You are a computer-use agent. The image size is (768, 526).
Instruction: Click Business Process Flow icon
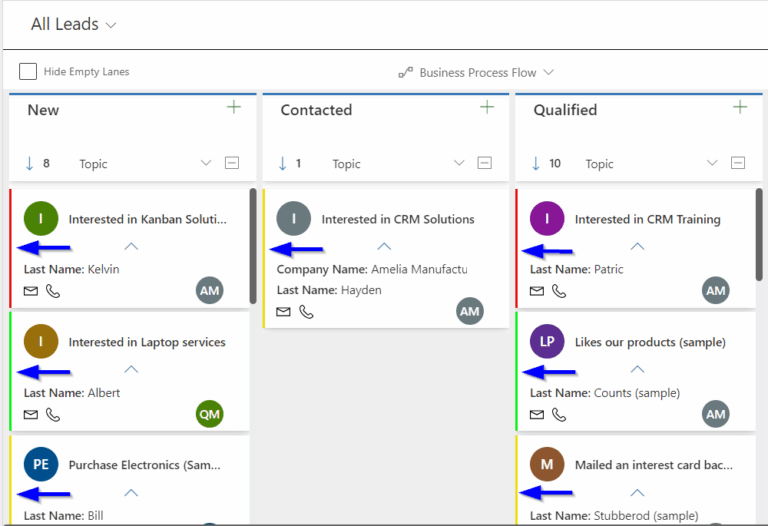[406, 72]
